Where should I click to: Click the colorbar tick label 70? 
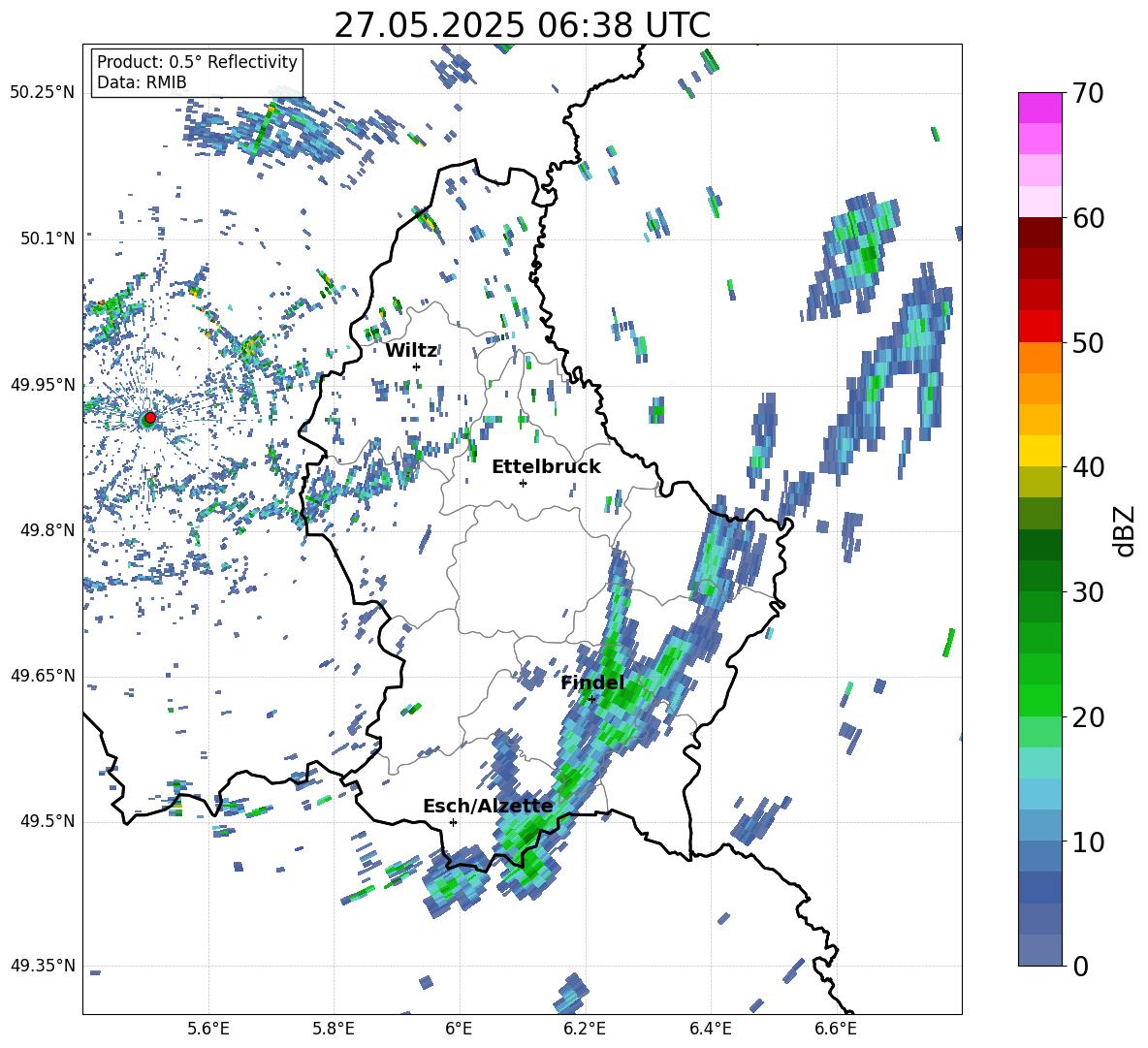click(x=1089, y=93)
